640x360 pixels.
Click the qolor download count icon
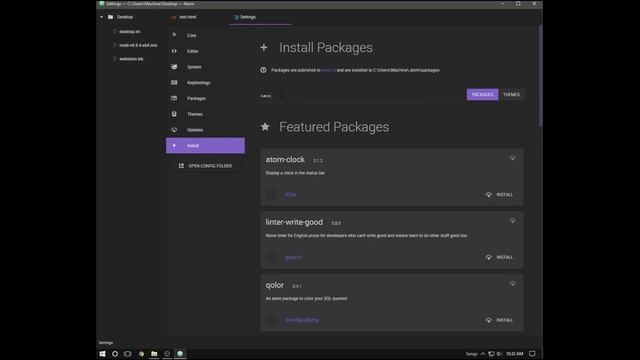513,283
